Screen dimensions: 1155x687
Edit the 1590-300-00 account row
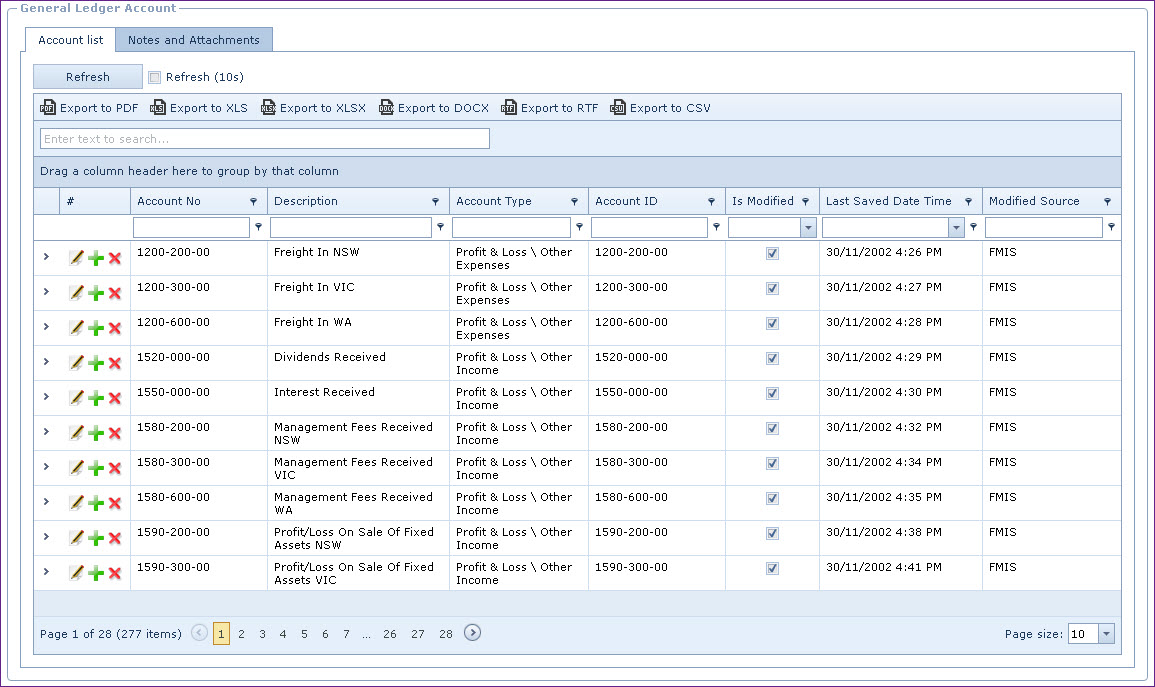pyautogui.click(x=76, y=573)
